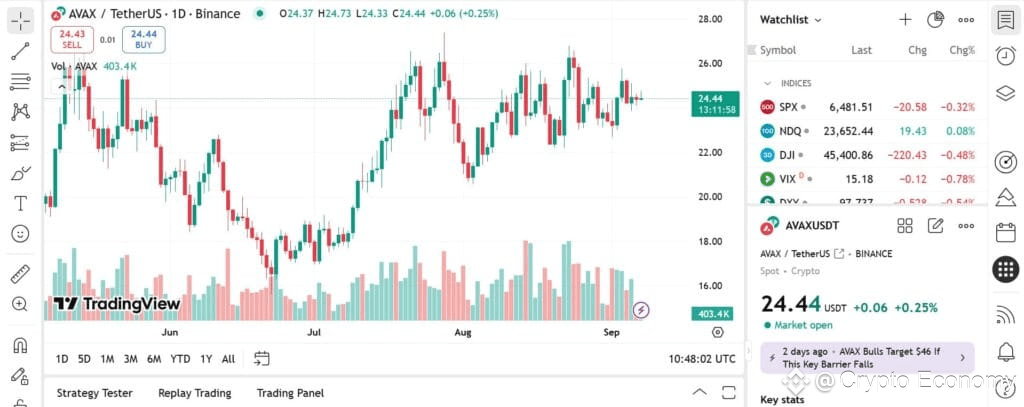Collapse the INDICES watchlist section
The width and height of the screenshot is (1024, 407).
767,84
